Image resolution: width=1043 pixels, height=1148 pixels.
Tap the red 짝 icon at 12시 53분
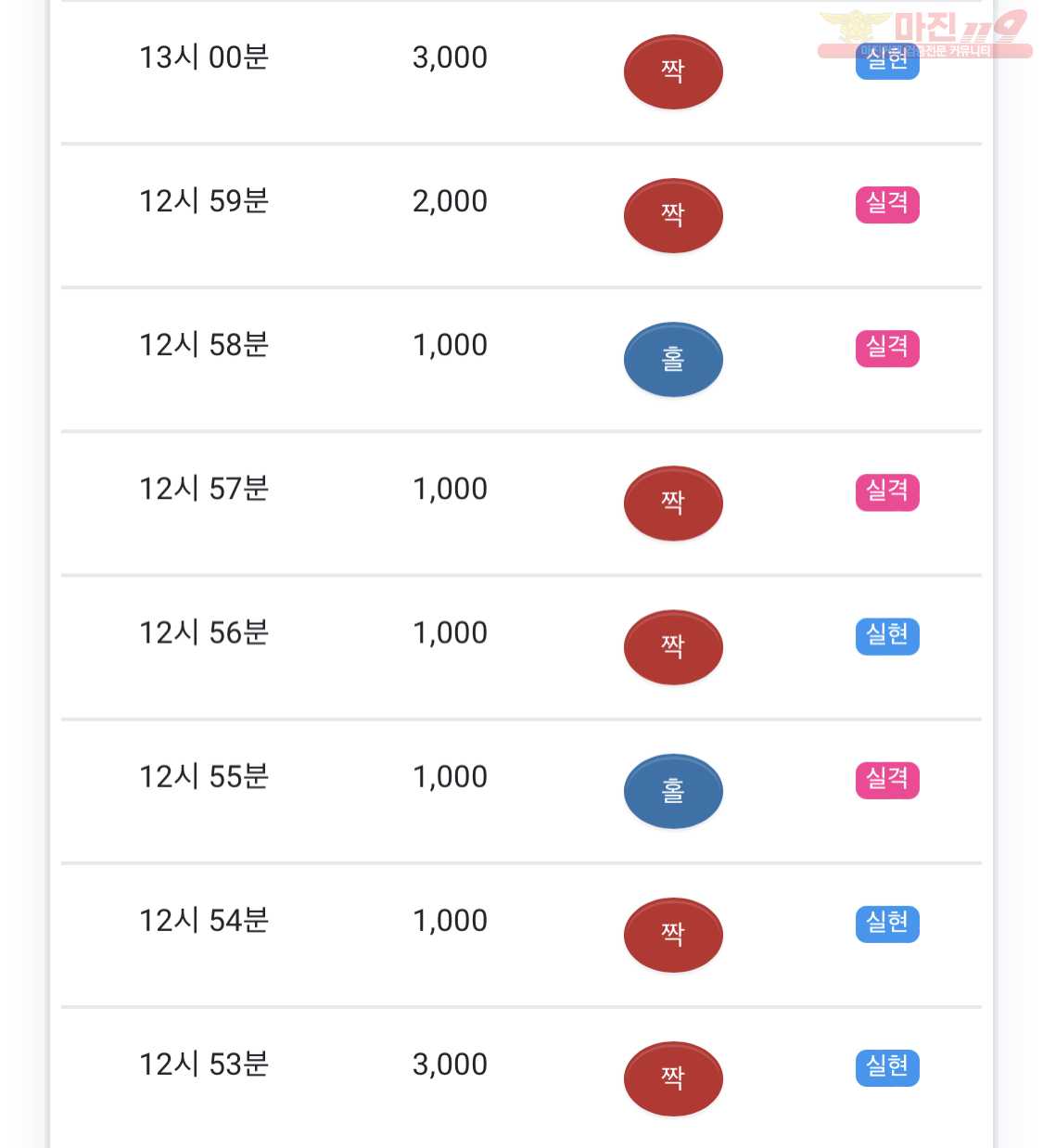click(x=673, y=1078)
